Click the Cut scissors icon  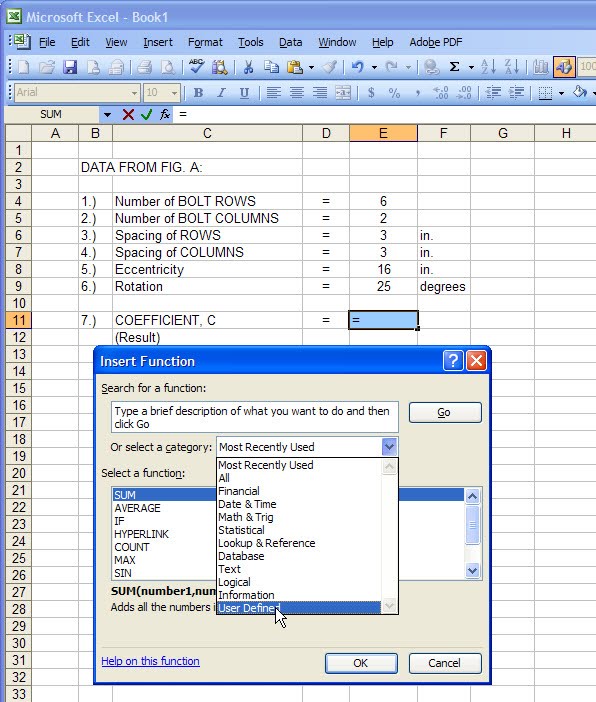click(x=248, y=67)
